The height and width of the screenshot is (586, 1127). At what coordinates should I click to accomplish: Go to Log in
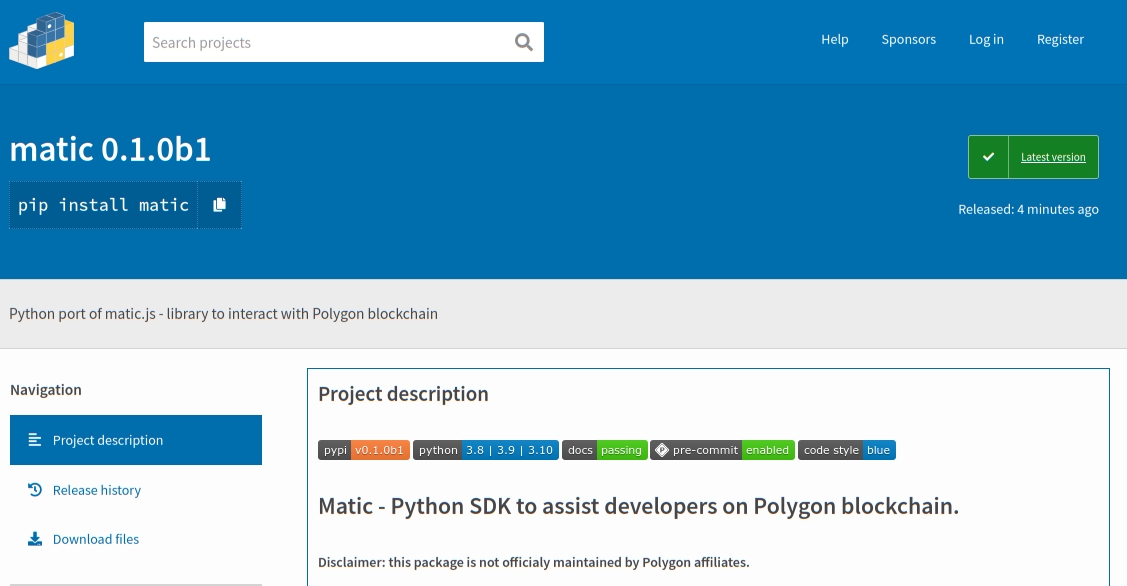click(x=986, y=40)
